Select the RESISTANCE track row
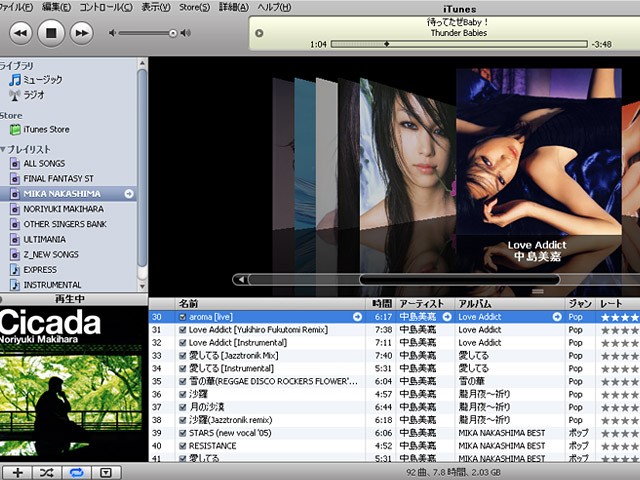Viewport: 640px width, 480px height. 394,446
